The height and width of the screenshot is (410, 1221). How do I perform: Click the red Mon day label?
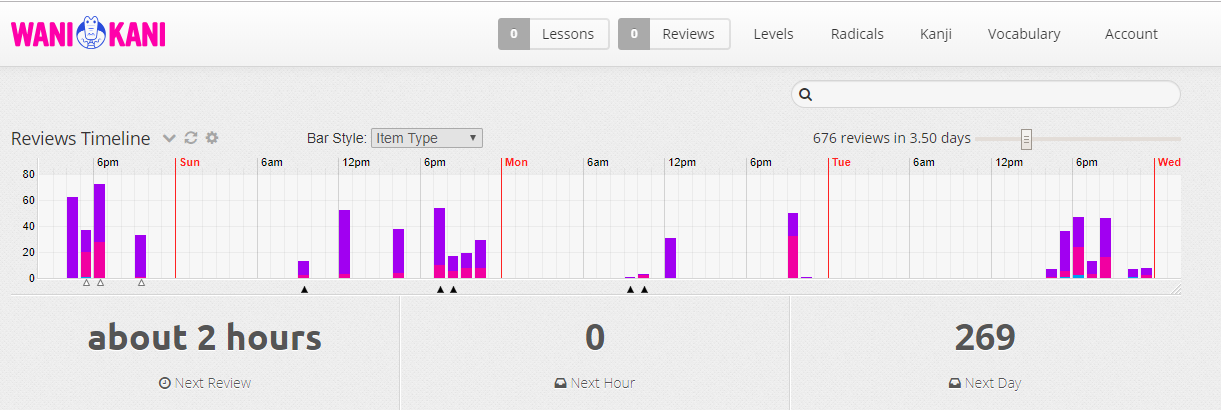pyautogui.click(x=516, y=162)
